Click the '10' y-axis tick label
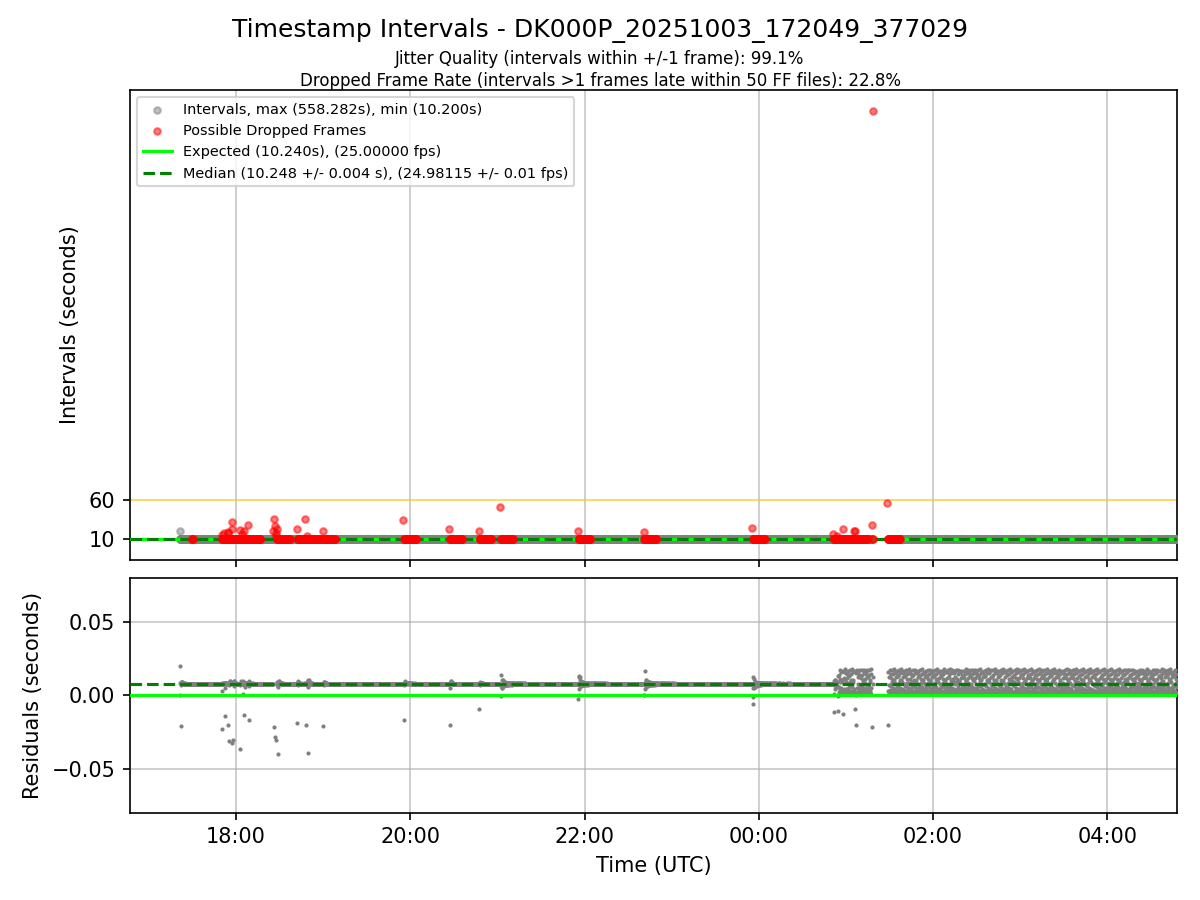Viewport: 1200px width, 900px height. tap(103, 540)
